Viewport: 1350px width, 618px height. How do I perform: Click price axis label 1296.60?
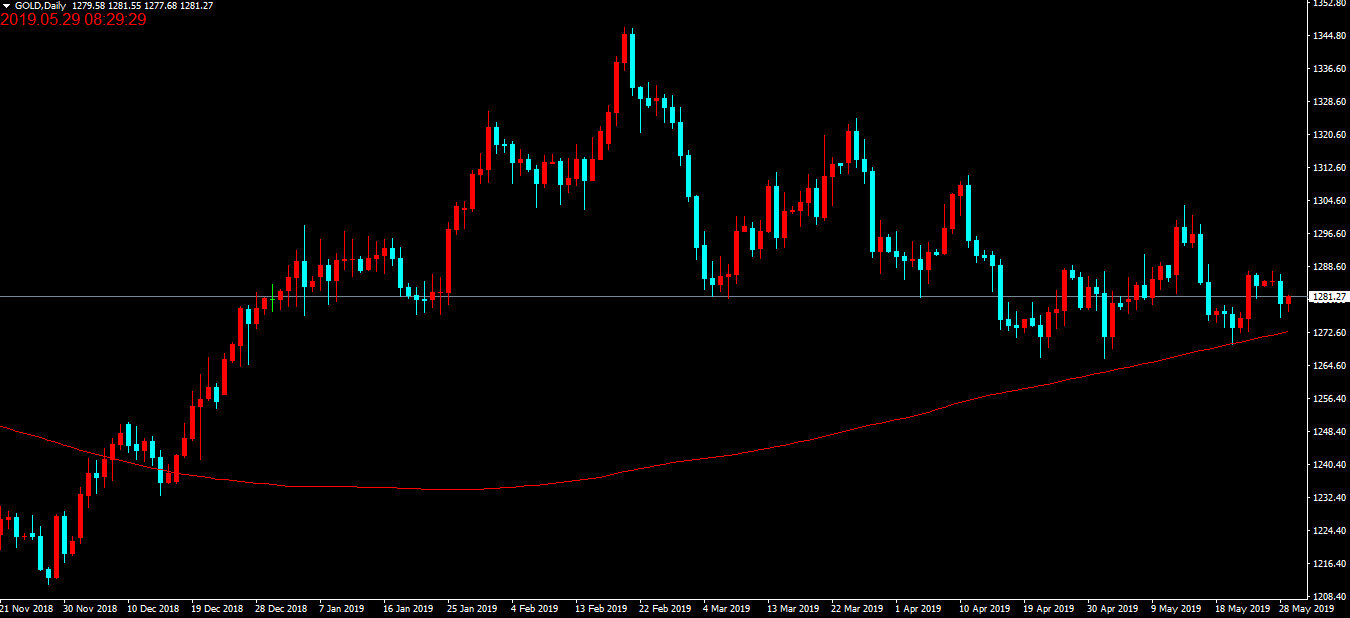(1330, 234)
